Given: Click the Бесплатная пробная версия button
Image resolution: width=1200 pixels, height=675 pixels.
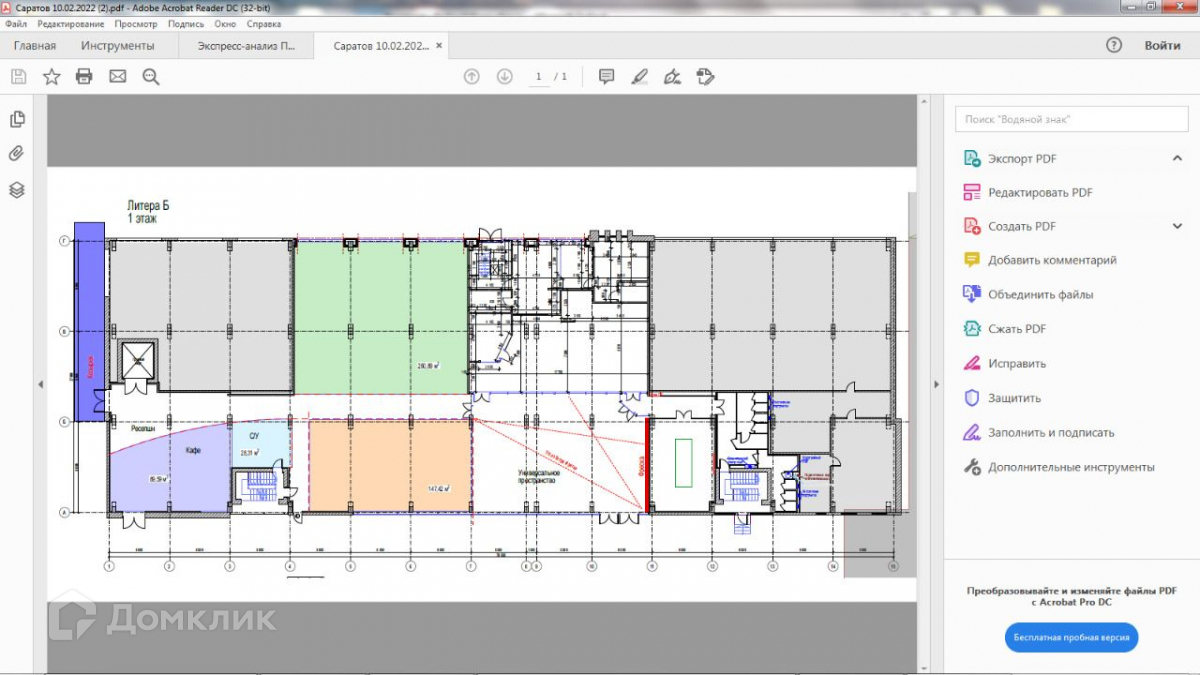Looking at the screenshot, I should [1071, 637].
